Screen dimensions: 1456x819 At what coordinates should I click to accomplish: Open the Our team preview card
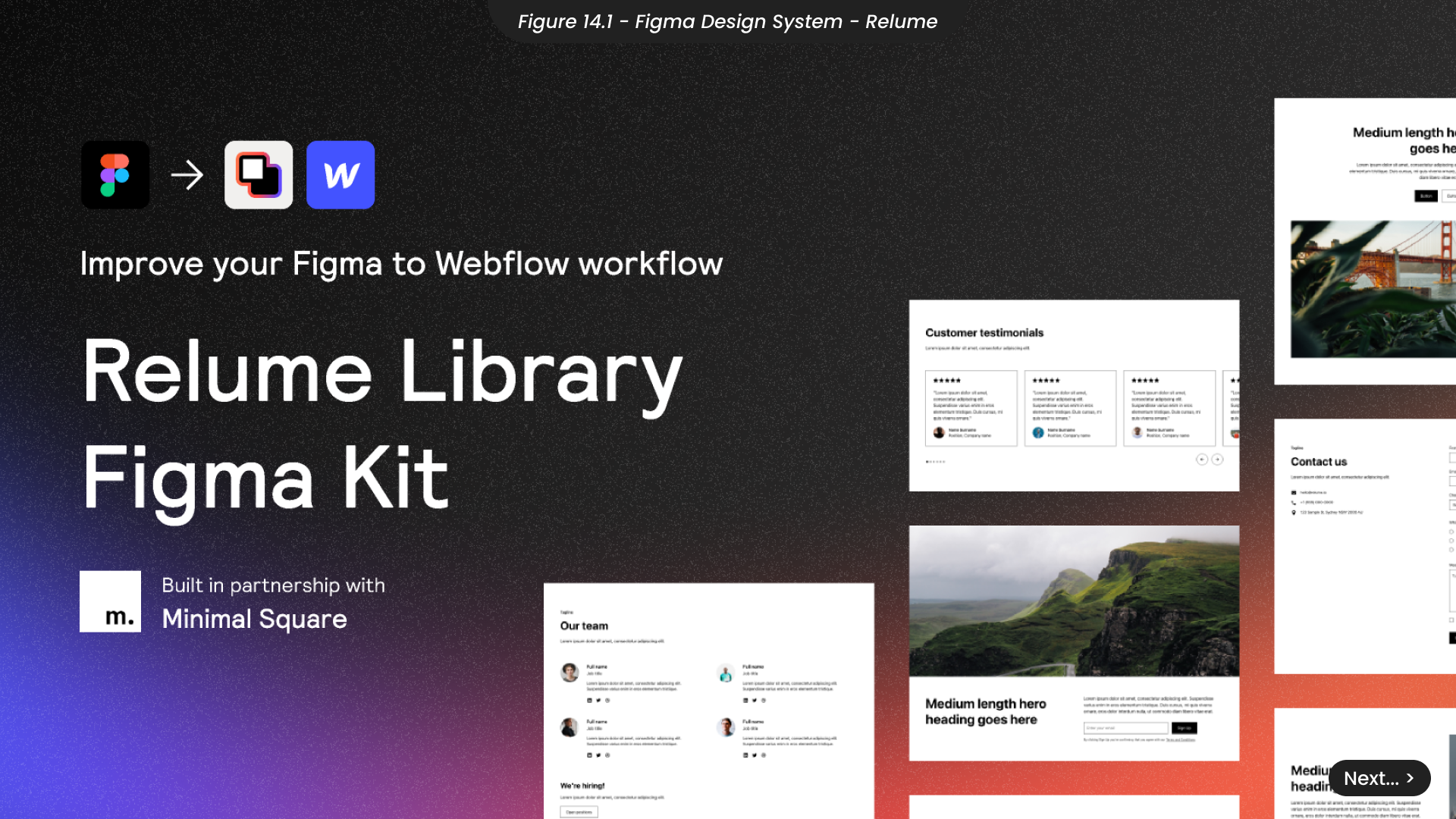709,701
